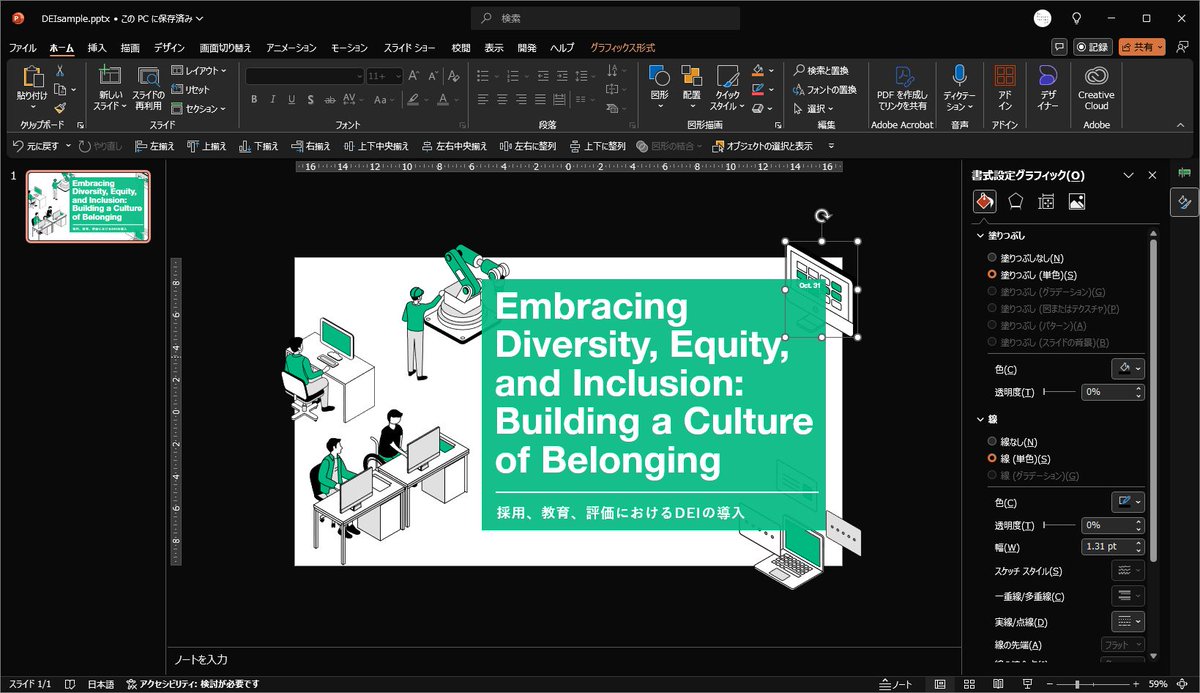
Task: Collapse the 線 (Line) section
Action: click(x=980, y=419)
